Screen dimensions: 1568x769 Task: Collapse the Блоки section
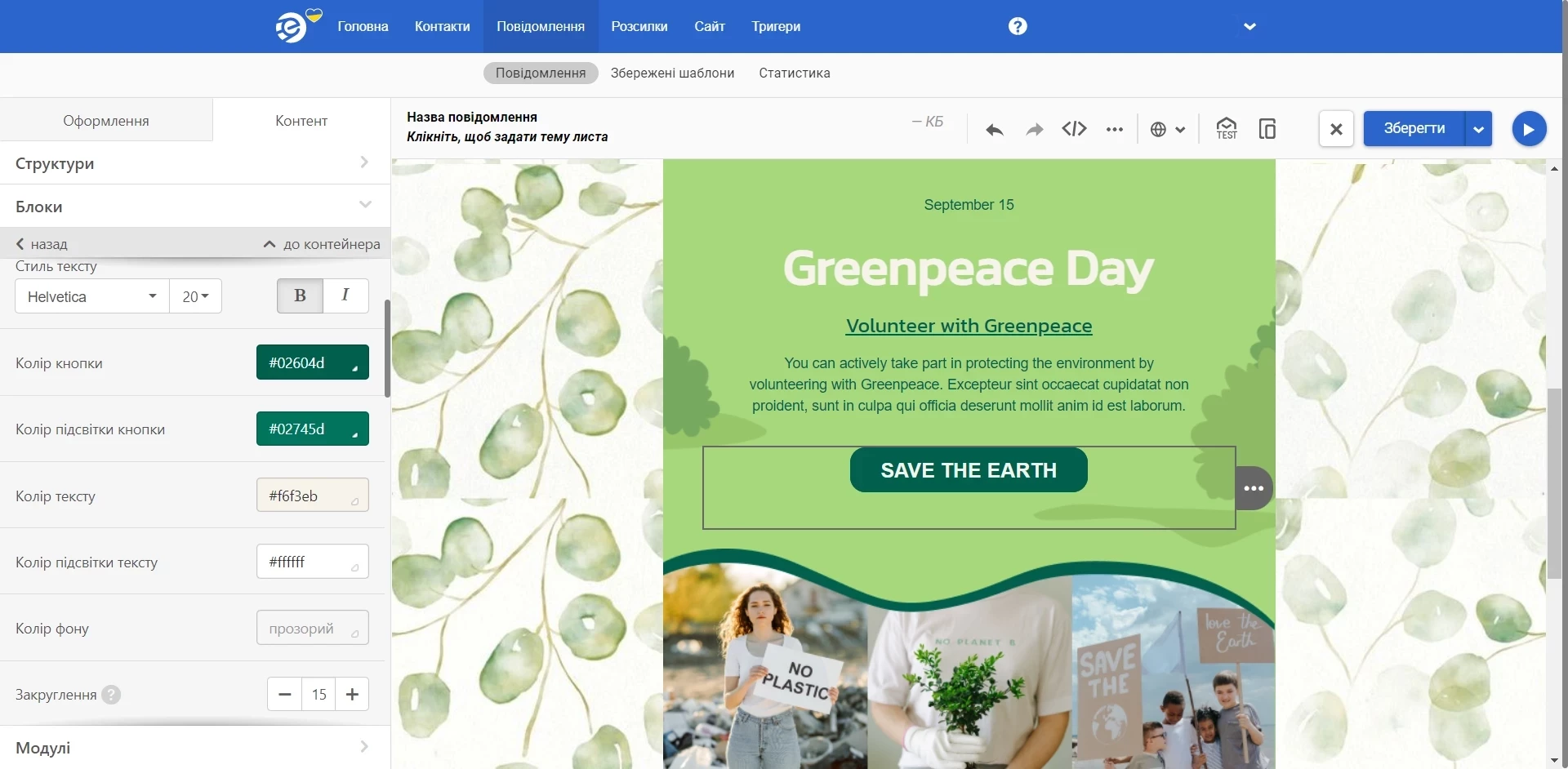[194, 206]
